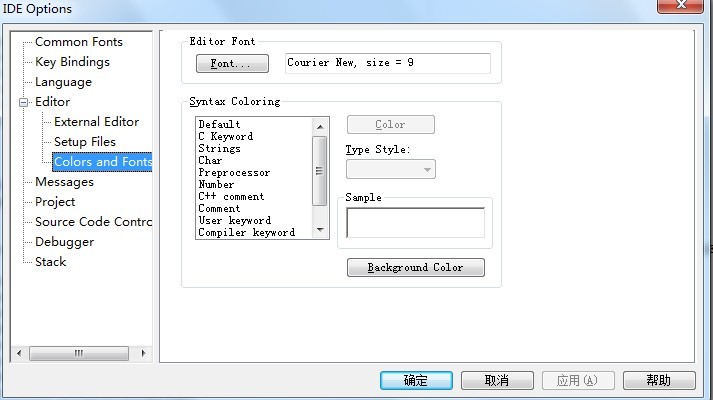The image size is (713, 400).
Task: Select Preprocessor syntax element
Action: [x=234, y=172]
